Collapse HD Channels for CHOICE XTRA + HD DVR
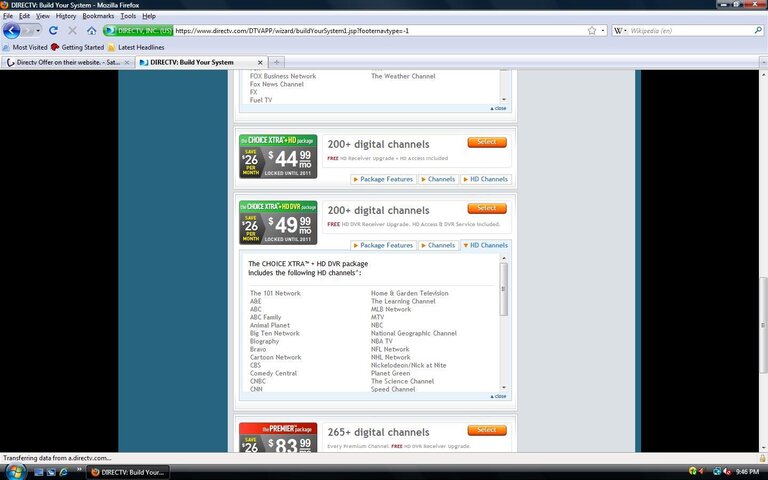The height and width of the screenshot is (480, 768). [486, 245]
